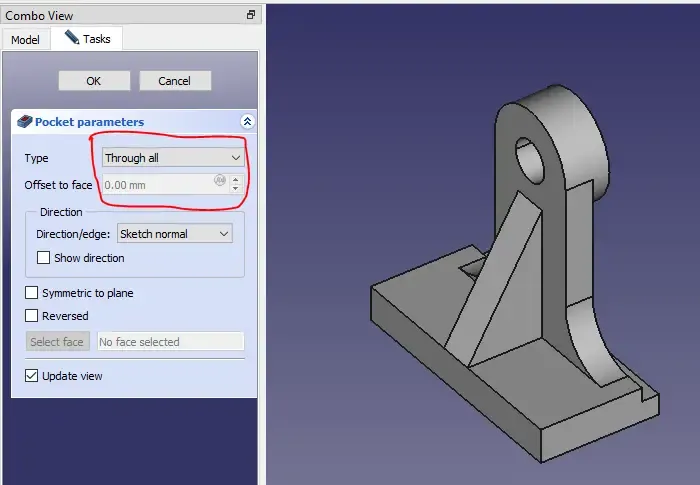The image size is (700, 485).
Task: Click the Direction group label
Action: [61, 212]
